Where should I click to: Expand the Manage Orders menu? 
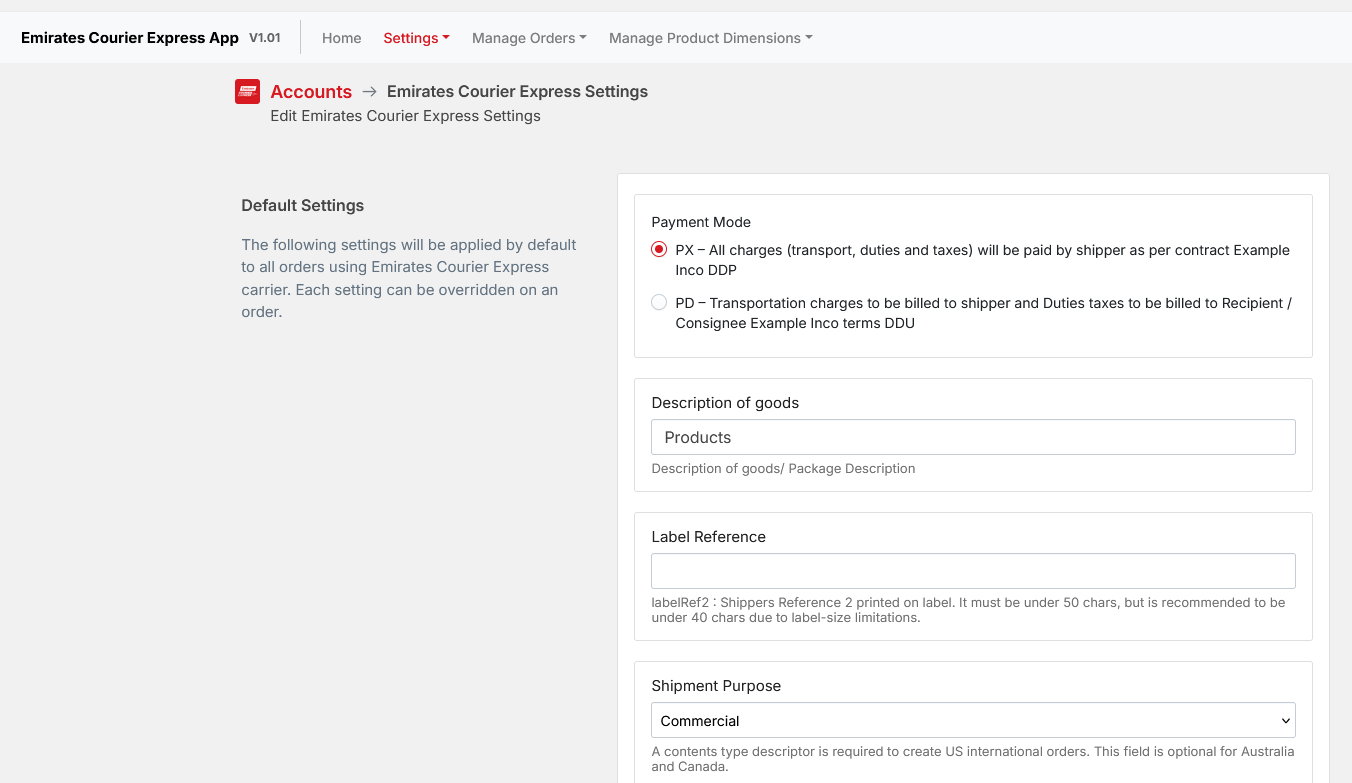pos(529,38)
